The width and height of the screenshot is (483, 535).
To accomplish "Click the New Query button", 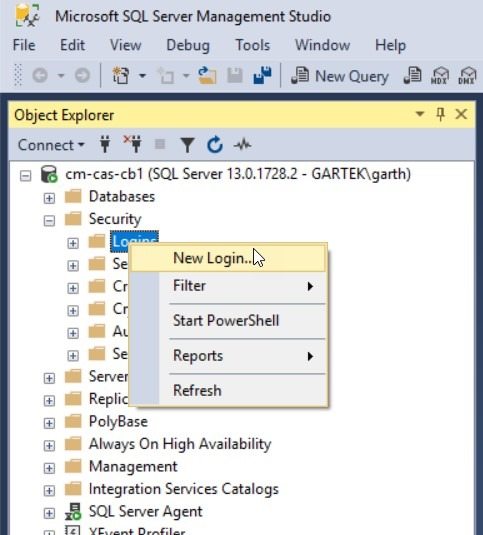I will pyautogui.click(x=340, y=76).
